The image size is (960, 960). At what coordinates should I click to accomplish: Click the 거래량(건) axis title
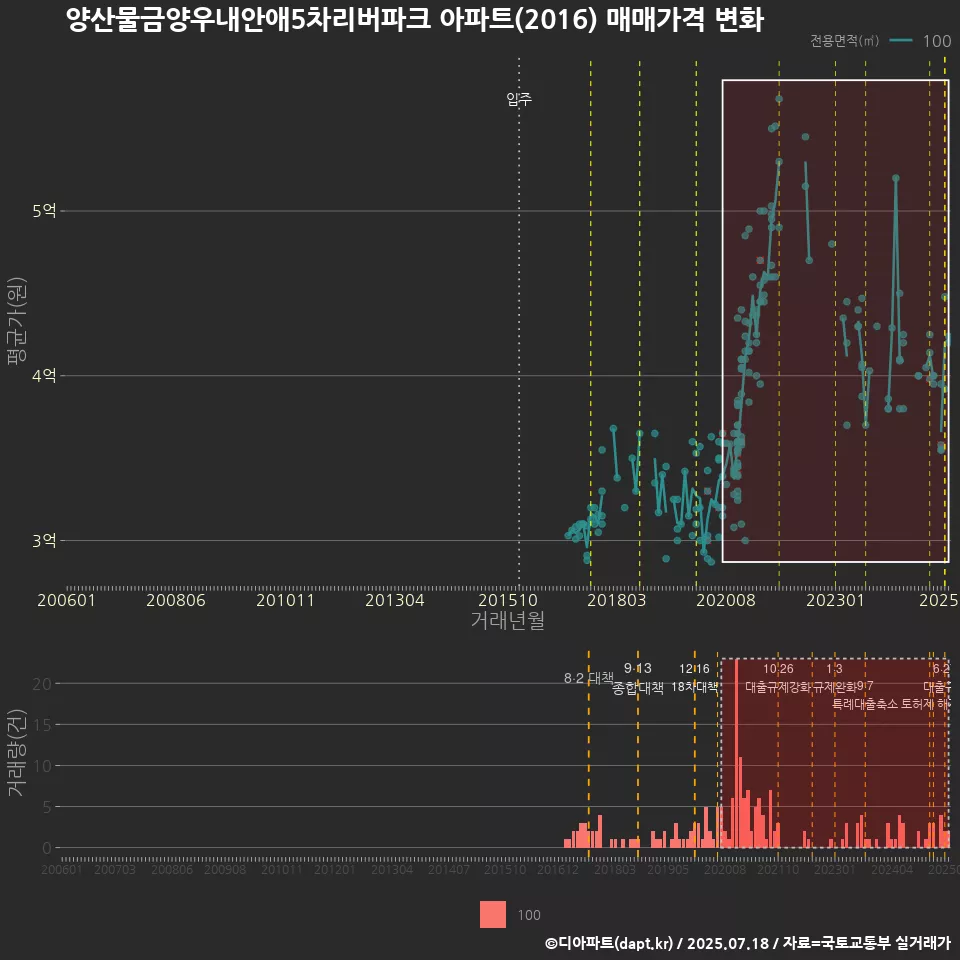point(17,753)
